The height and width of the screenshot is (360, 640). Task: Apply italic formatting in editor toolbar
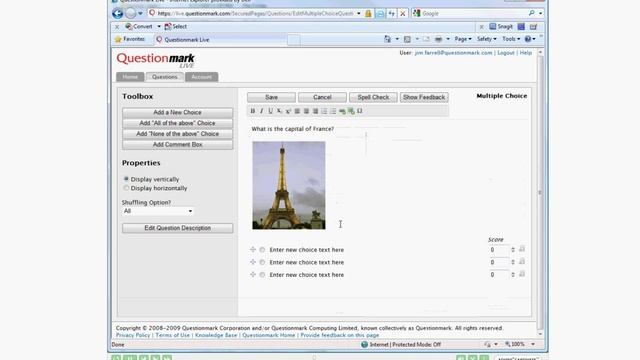click(x=262, y=111)
